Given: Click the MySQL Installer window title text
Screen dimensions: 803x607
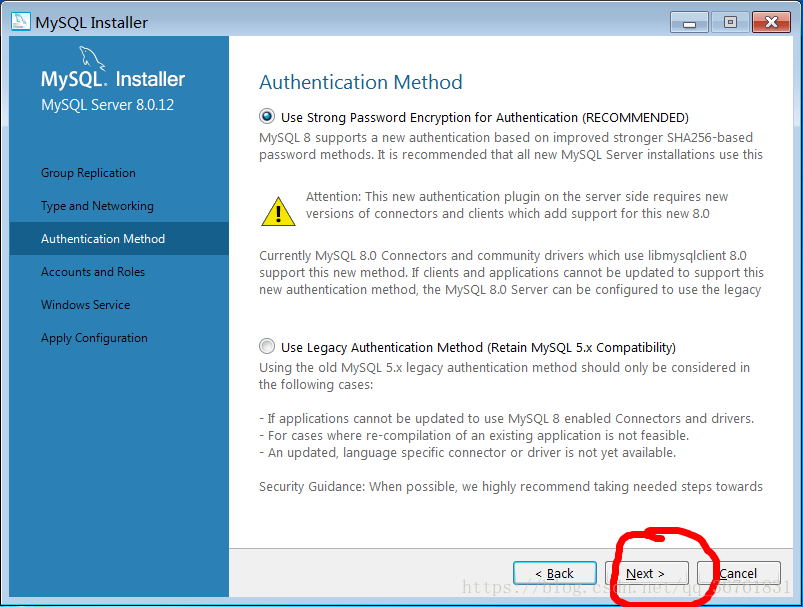Looking at the screenshot, I should coord(91,23).
